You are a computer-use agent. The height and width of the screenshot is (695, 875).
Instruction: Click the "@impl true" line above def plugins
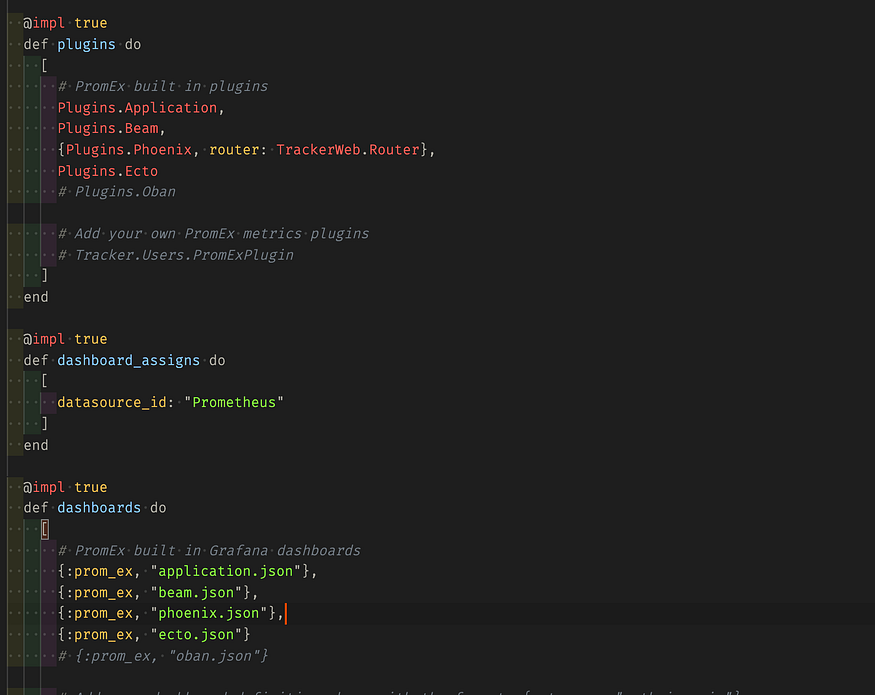[65, 23]
